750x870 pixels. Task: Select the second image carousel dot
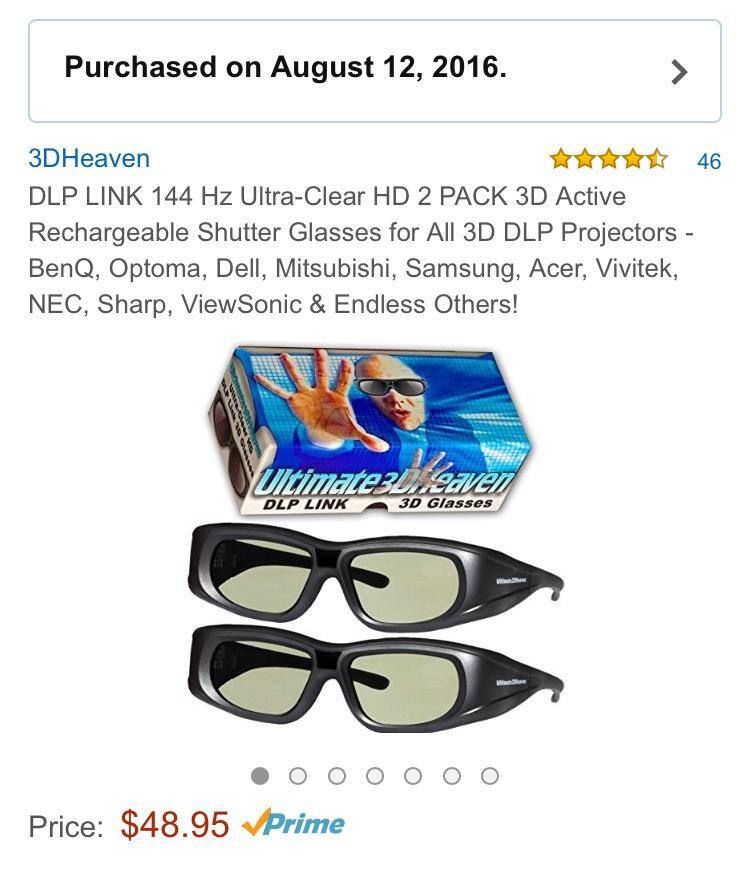pos(298,775)
